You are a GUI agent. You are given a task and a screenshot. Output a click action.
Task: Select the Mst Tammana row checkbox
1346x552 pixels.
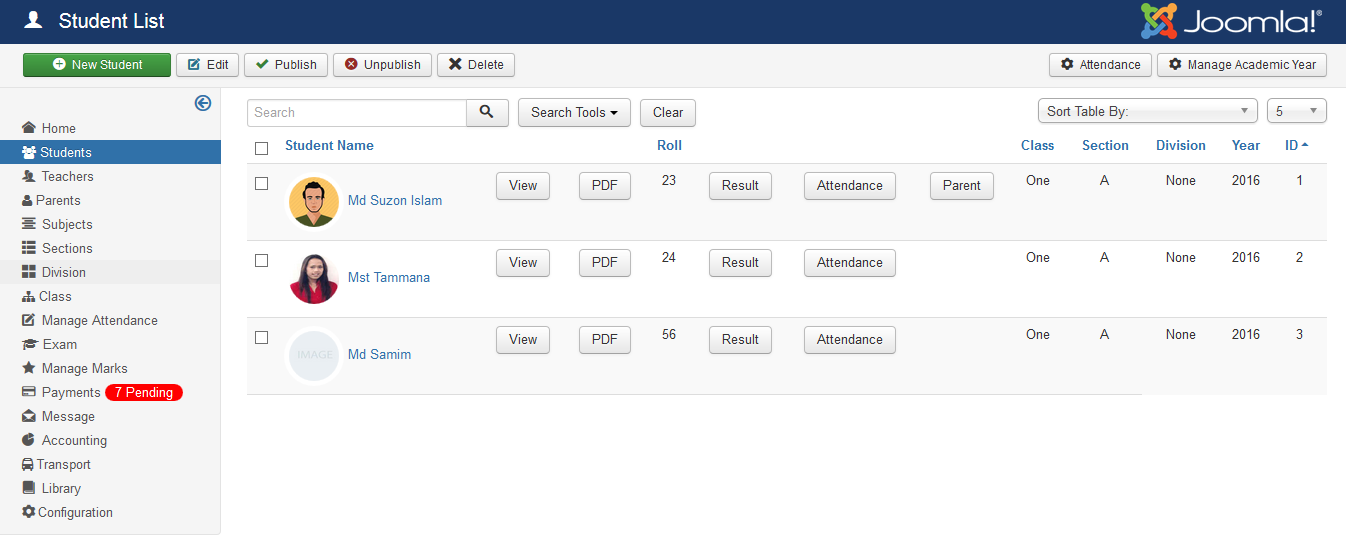(x=262, y=261)
